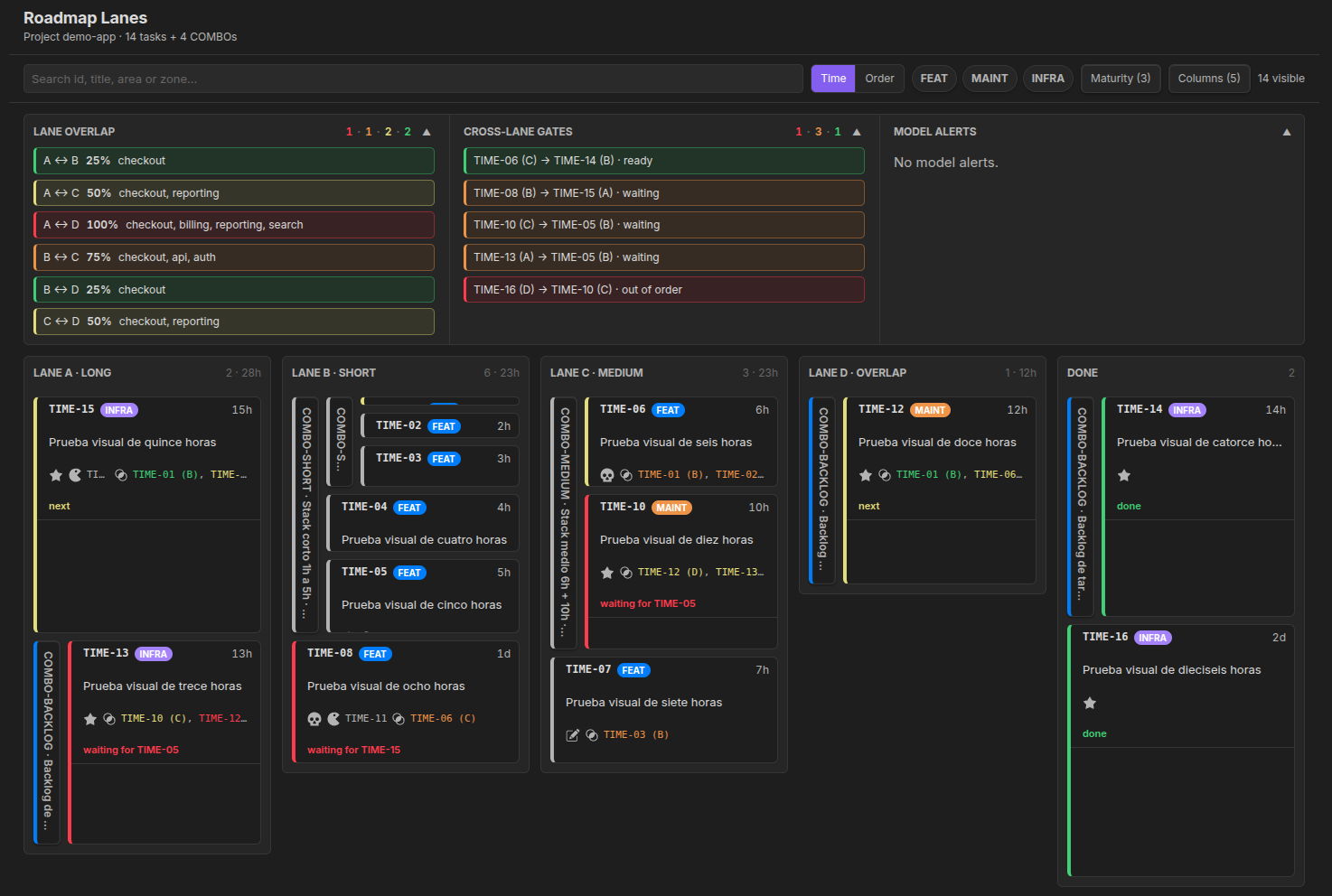This screenshot has height=896, width=1332.
Task: Focus the search id, title, area field
Action: pos(413,79)
